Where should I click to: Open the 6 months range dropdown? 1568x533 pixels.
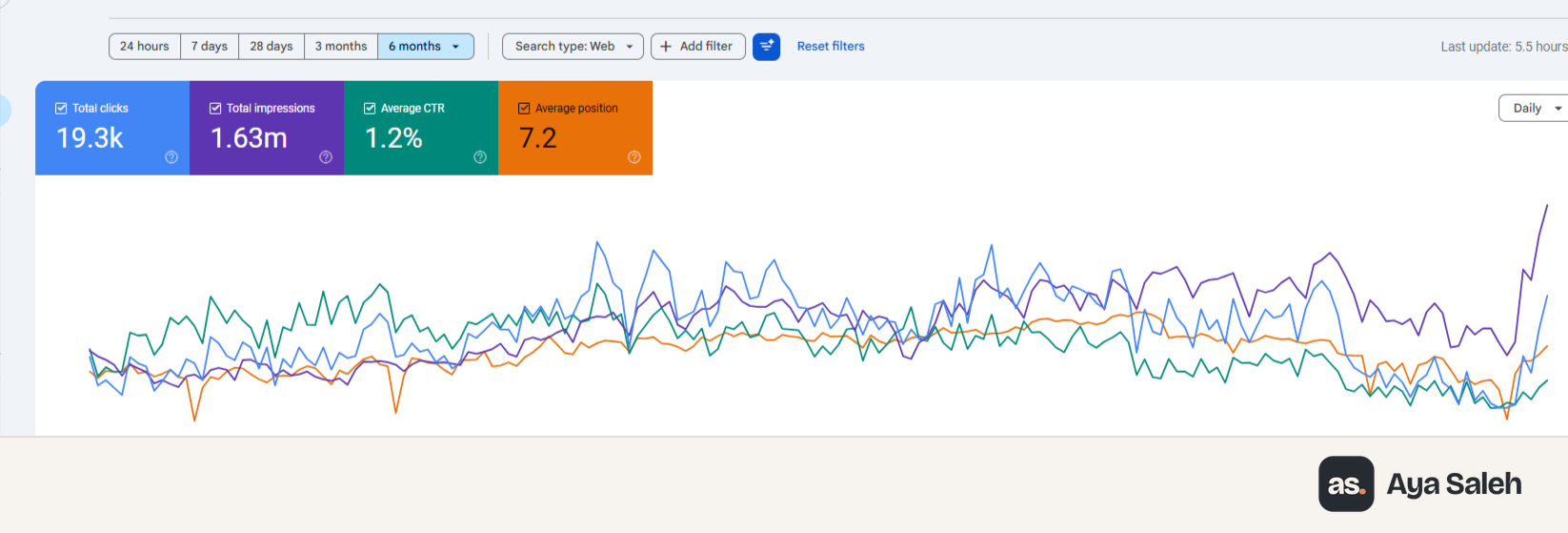point(426,46)
